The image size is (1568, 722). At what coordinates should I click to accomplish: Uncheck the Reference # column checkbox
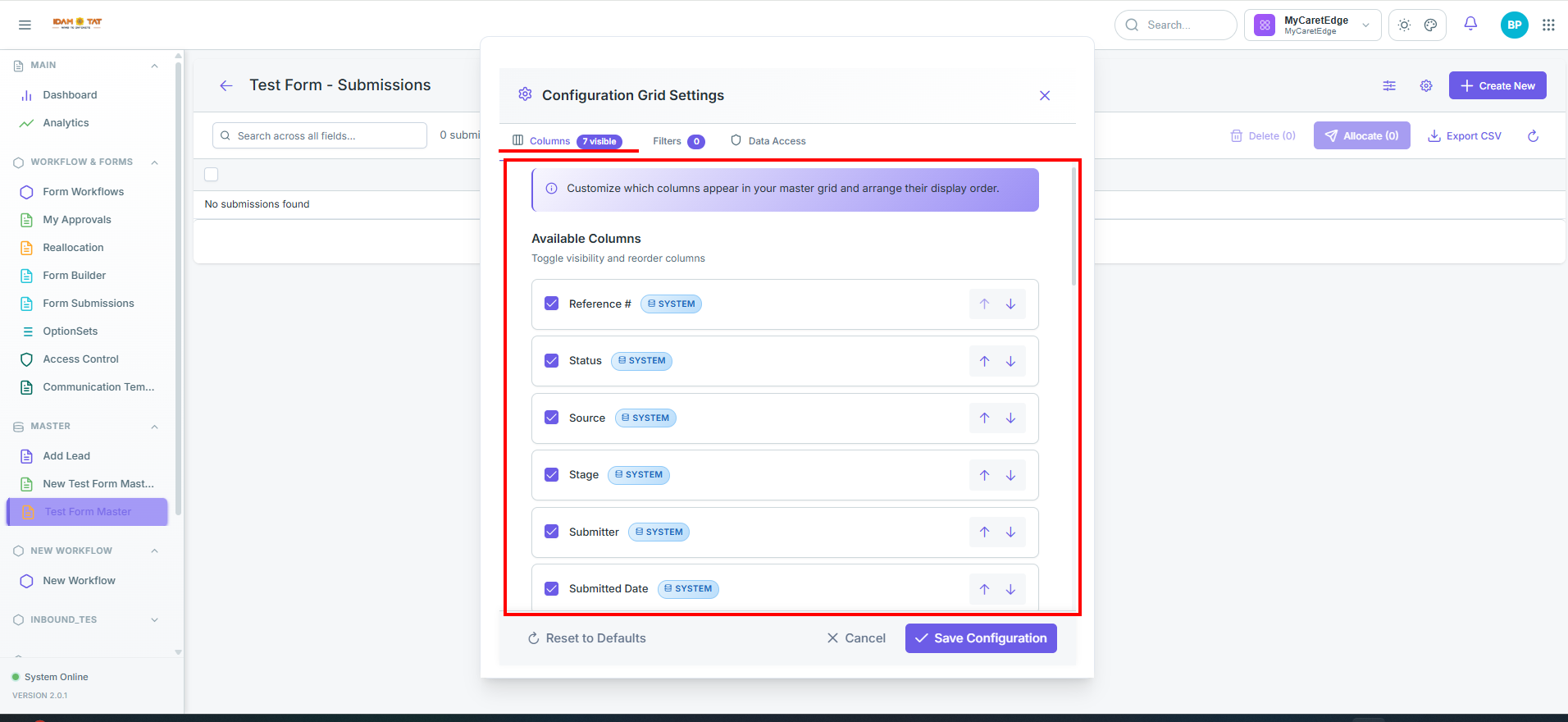(552, 304)
